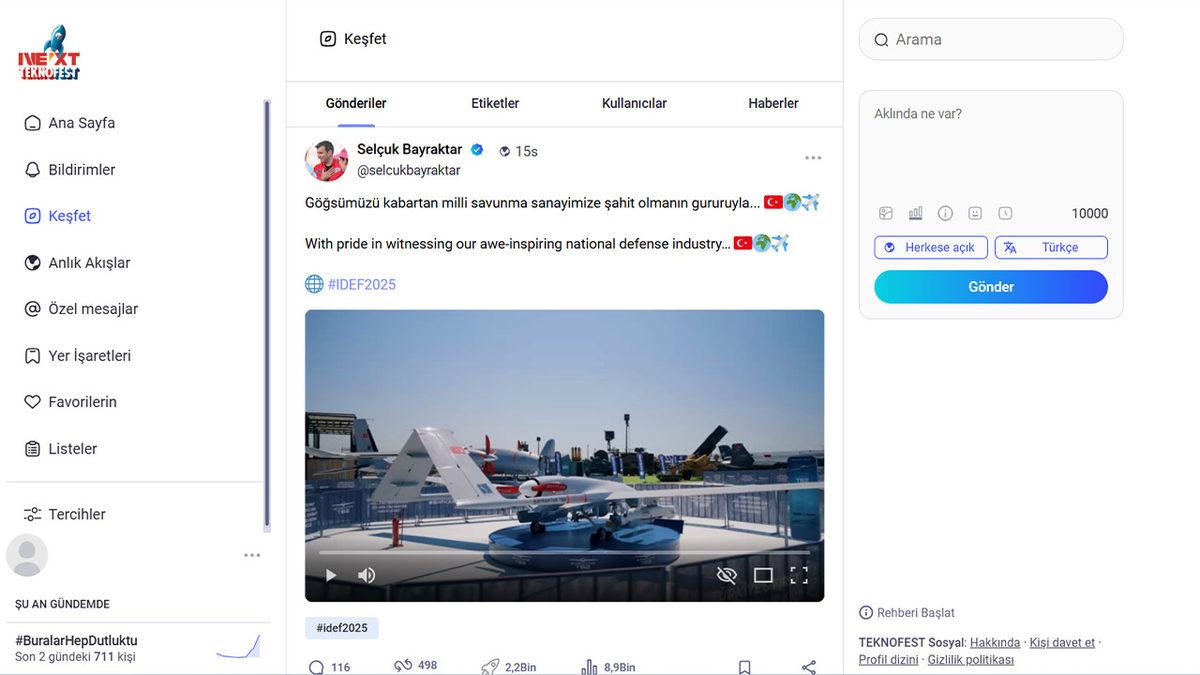Image resolution: width=1200 pixels, height=675 pixels.
Task: Create a poll using the bar chart icon
Action: point(915,212)
